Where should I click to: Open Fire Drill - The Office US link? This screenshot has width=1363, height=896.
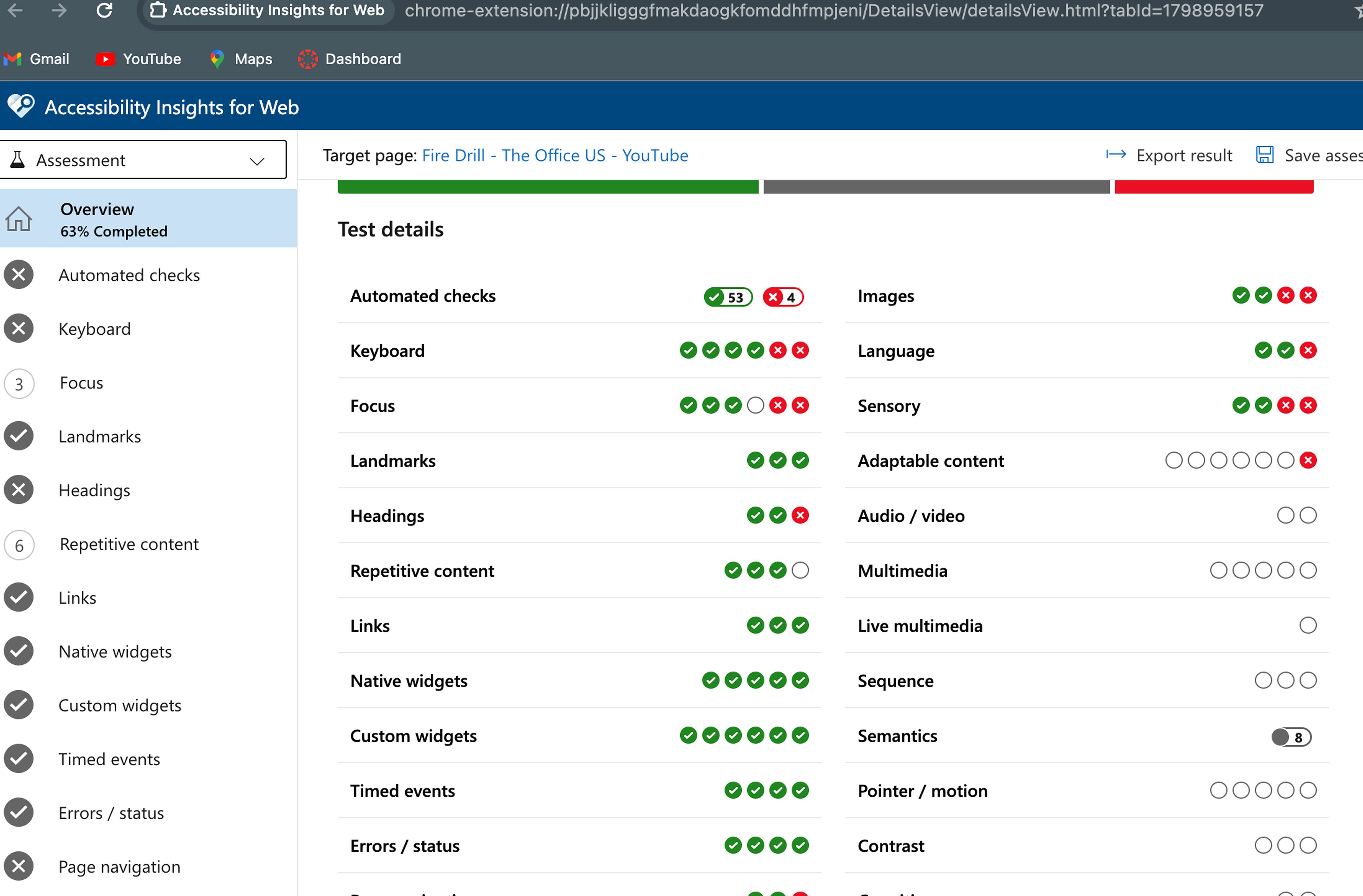point(554,155)
